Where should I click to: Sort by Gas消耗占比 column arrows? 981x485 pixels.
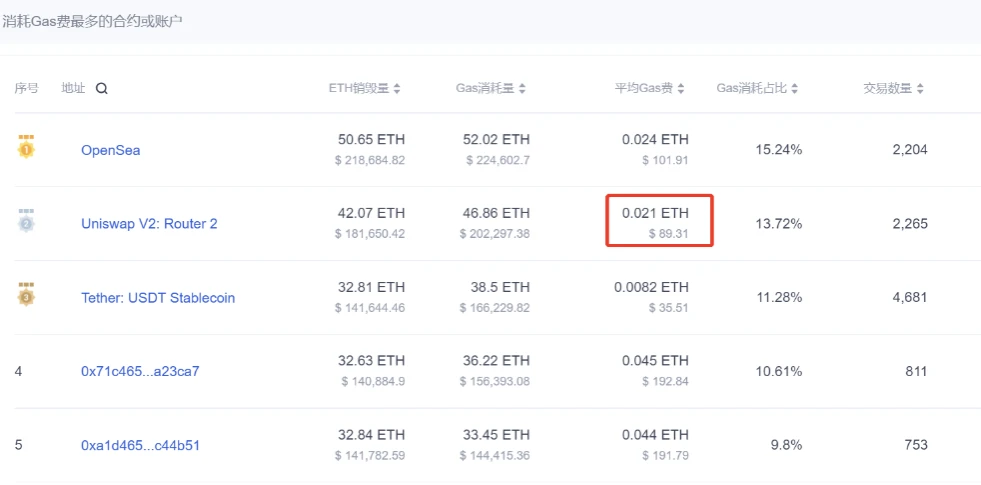[794, 89]
